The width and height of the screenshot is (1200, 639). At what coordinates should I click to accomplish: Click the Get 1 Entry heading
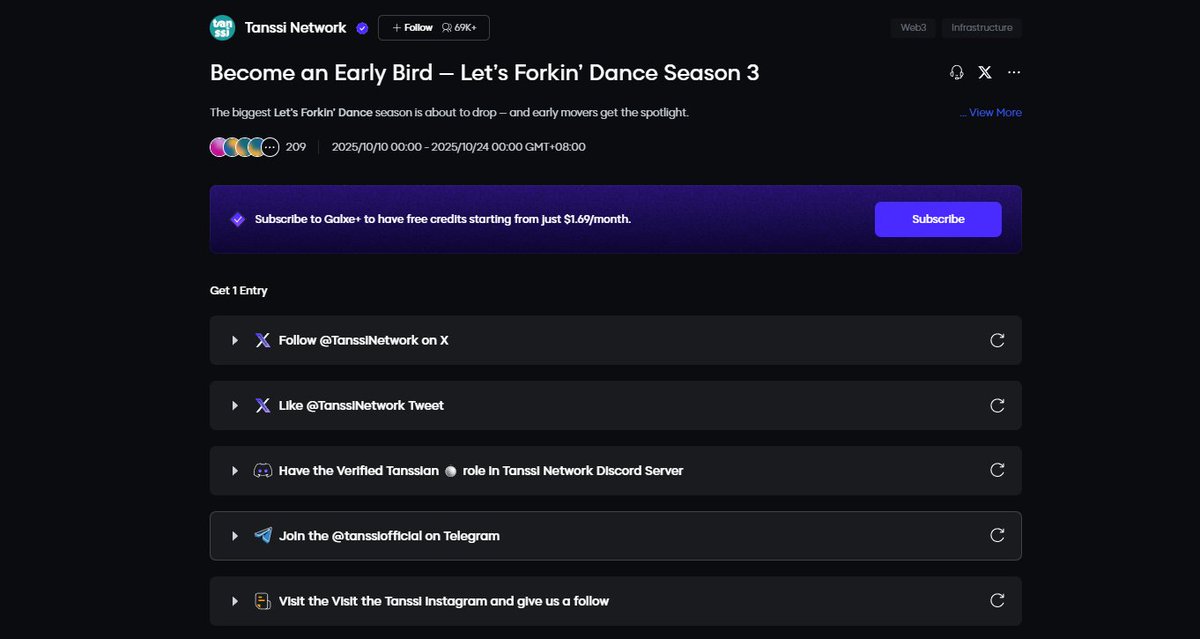click(239, 291)
